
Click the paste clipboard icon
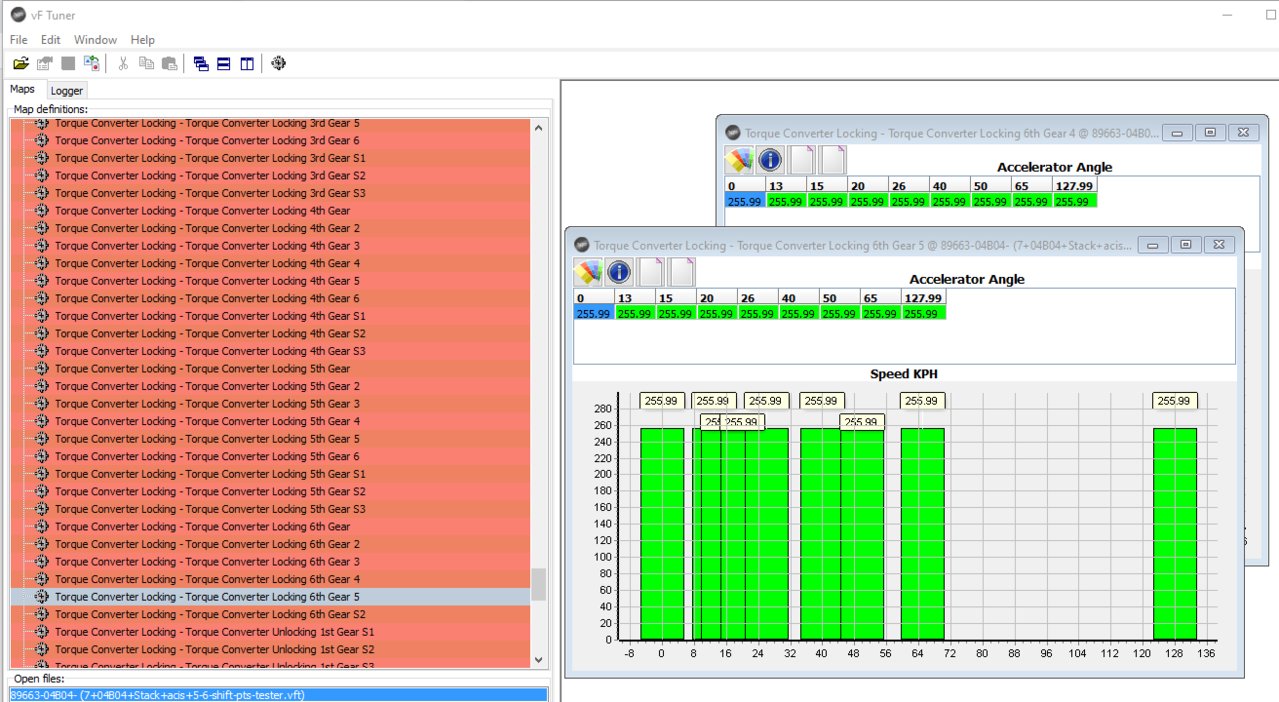tap(170, 63)
